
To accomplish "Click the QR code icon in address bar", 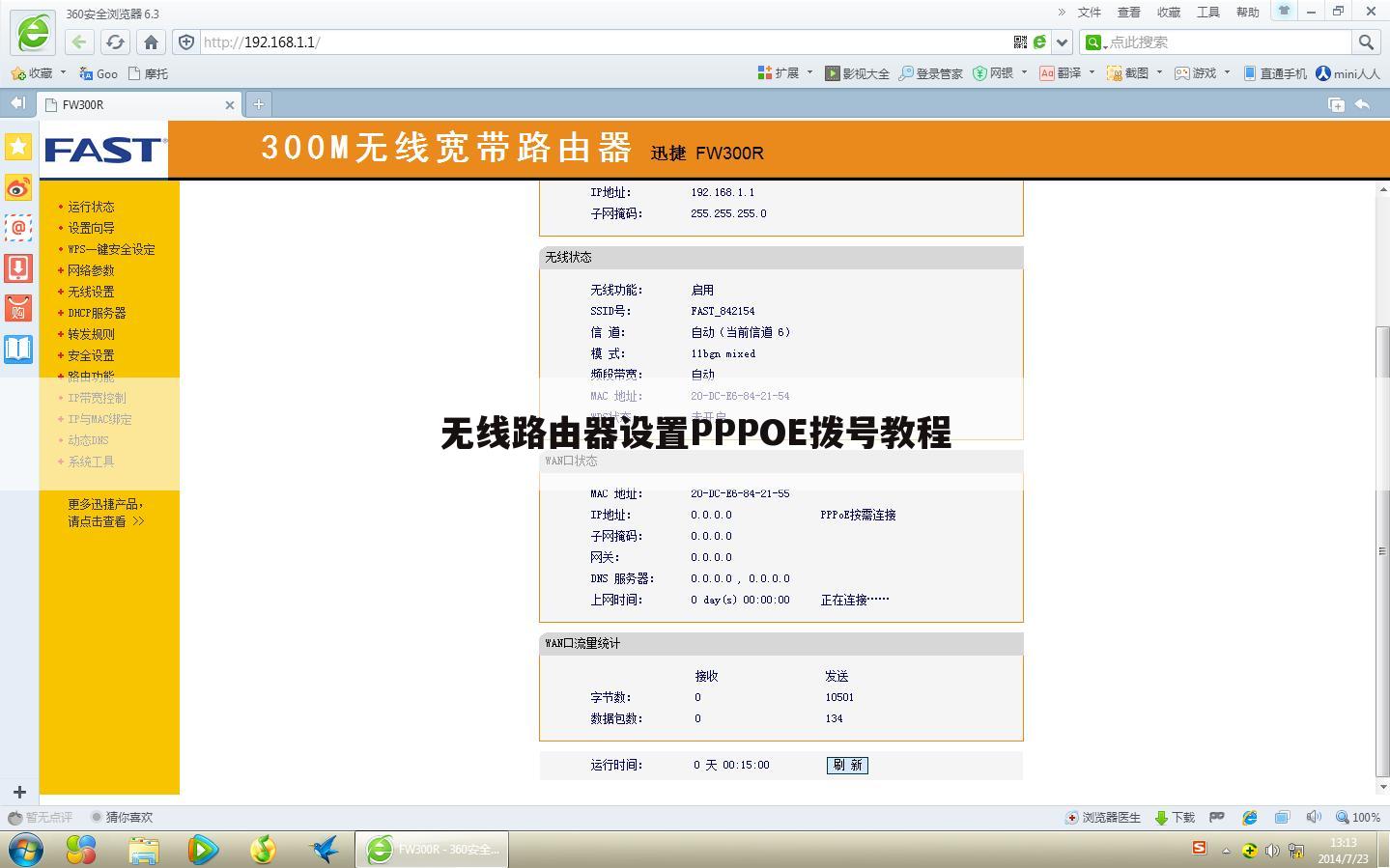I will (1020, 42).
